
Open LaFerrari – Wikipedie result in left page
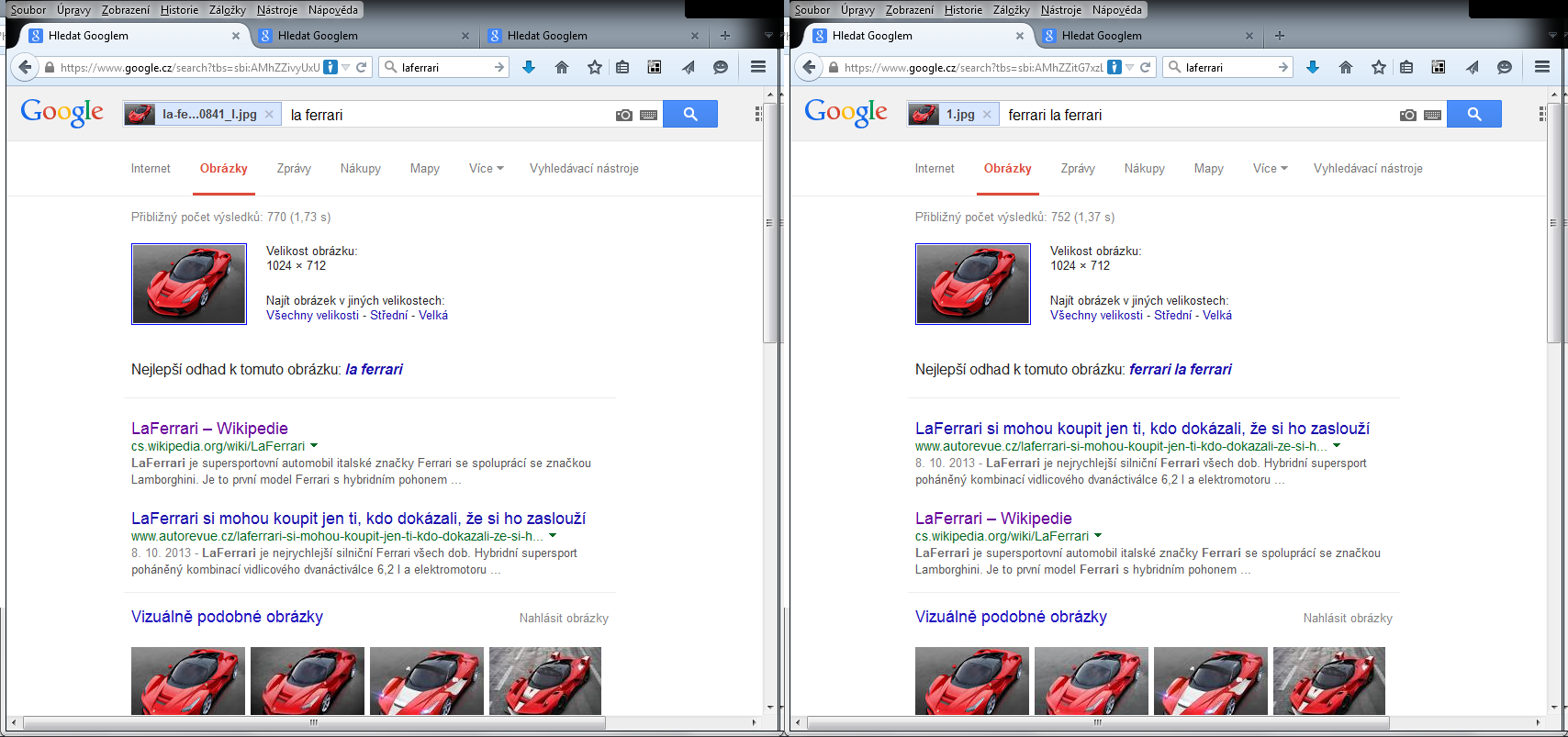tap(209, 428)
